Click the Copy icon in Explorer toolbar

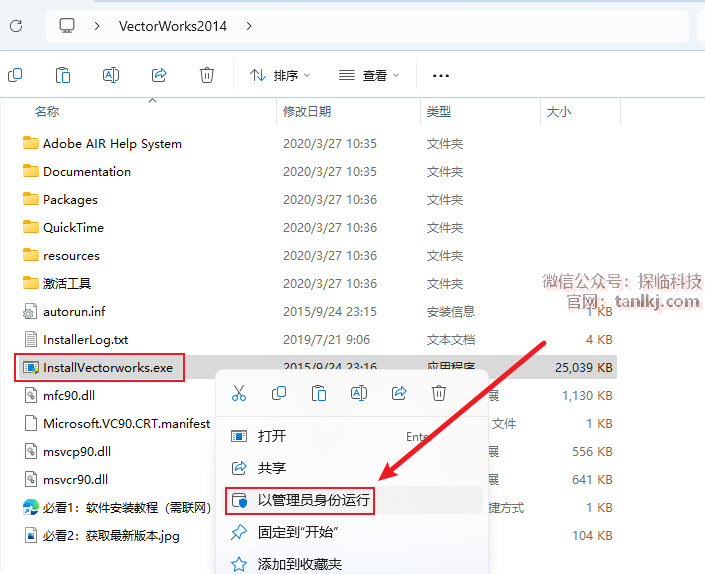15,75
